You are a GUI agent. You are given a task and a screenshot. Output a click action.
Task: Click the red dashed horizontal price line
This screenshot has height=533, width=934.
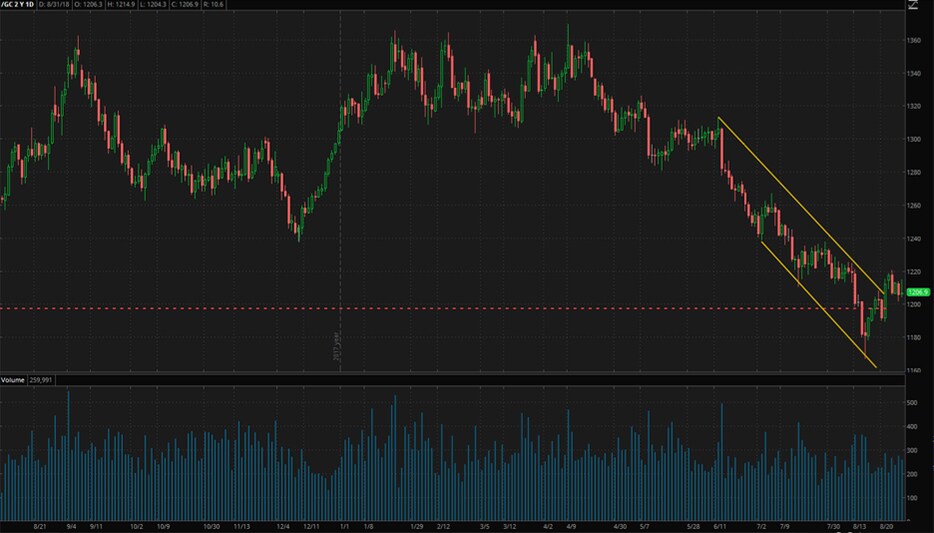tap(500, 308)
